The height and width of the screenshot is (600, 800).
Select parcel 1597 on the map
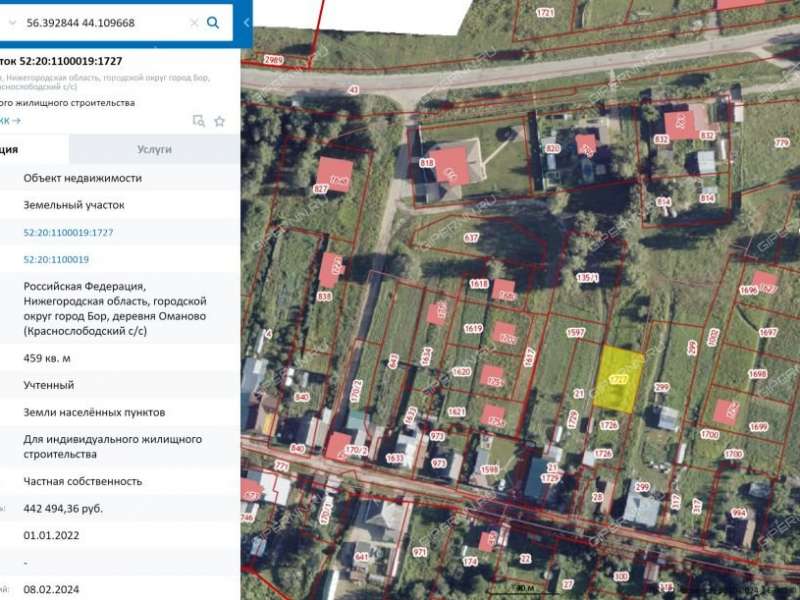pos(575,333)
